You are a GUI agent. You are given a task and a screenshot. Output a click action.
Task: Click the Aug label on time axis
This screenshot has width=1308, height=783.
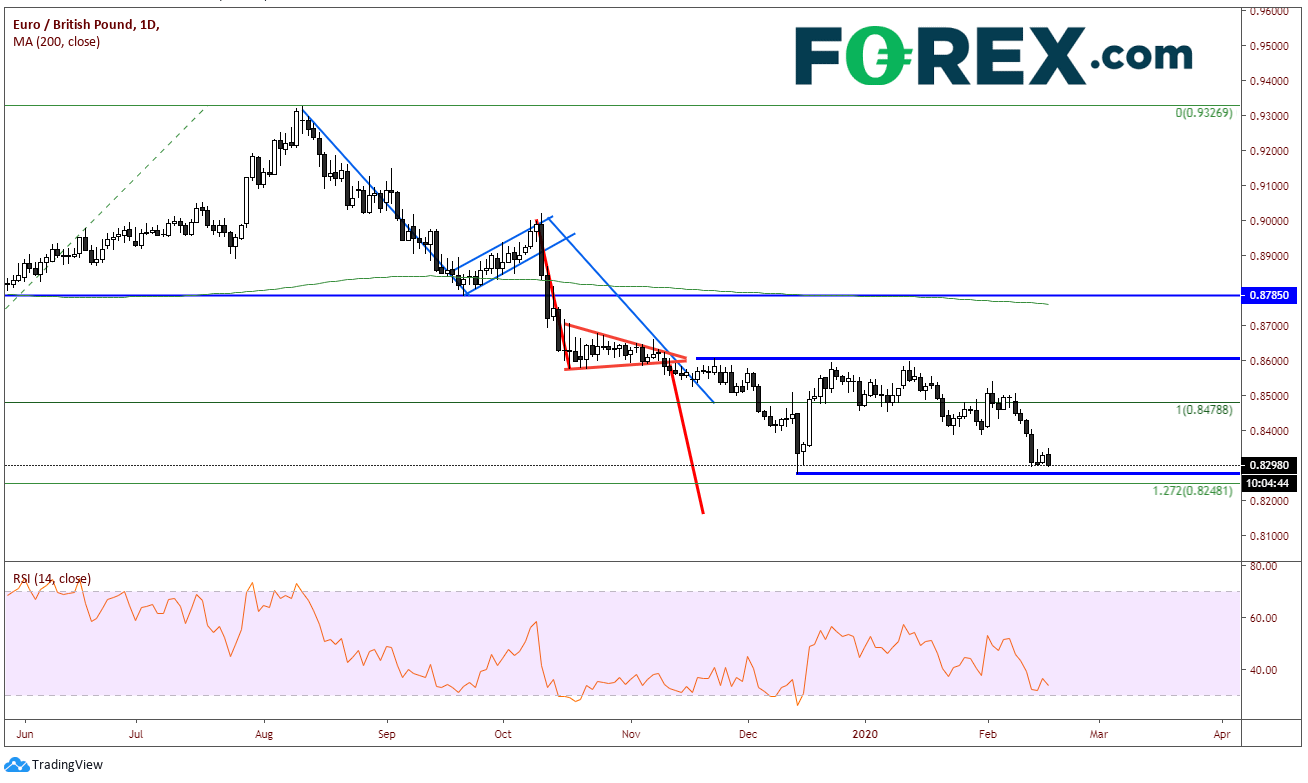pyautogui.click(x=265, y=733)
